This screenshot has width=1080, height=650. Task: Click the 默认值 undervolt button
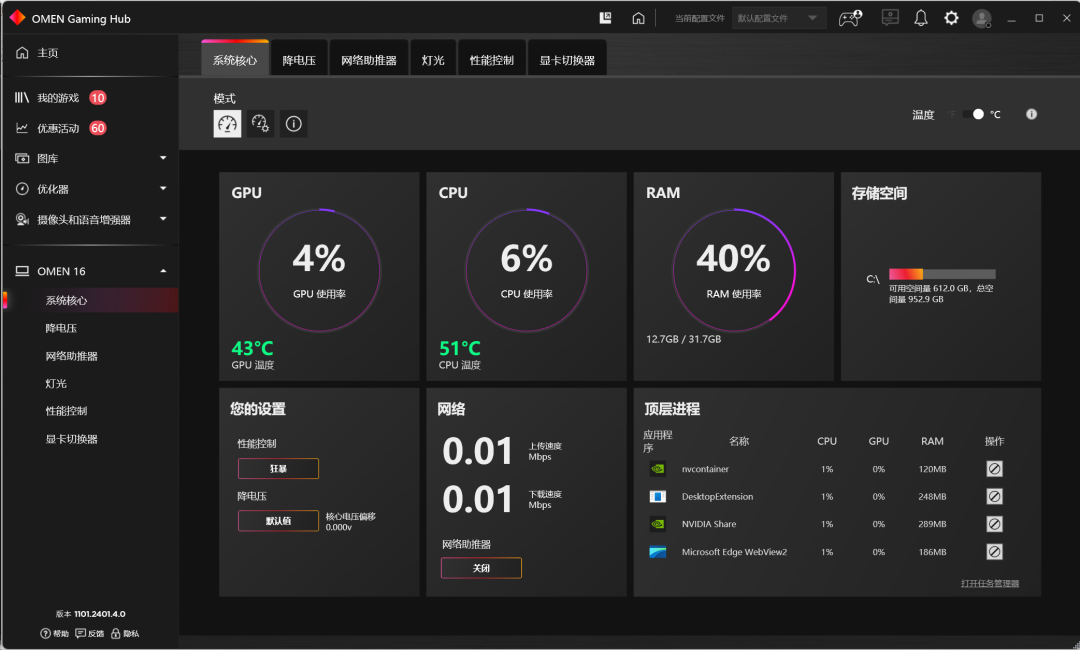278,521
